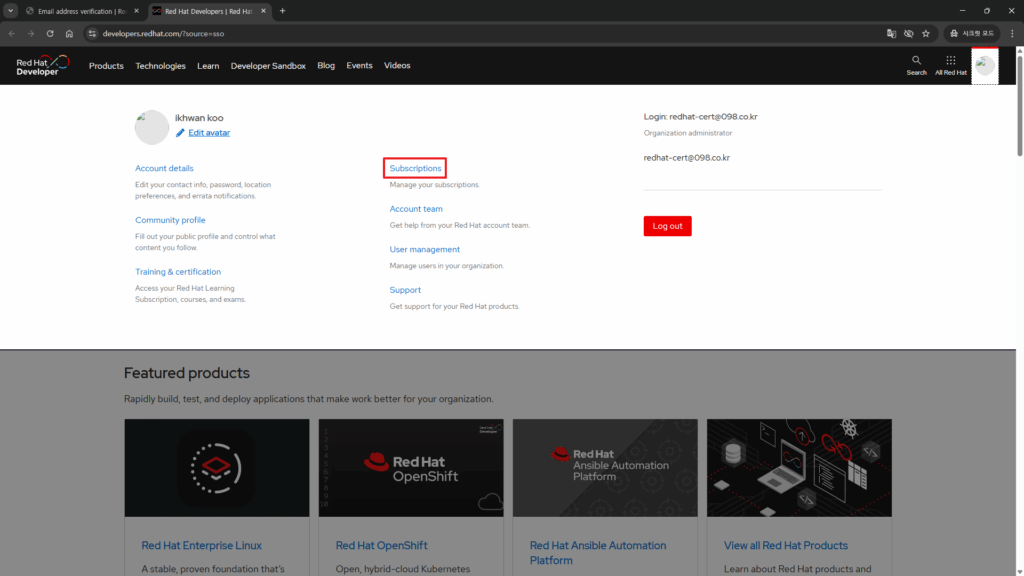Click the translate page icon in the address bar
Screen dimensions: 1024x576
pyautogui.click(x=891, y=33)
